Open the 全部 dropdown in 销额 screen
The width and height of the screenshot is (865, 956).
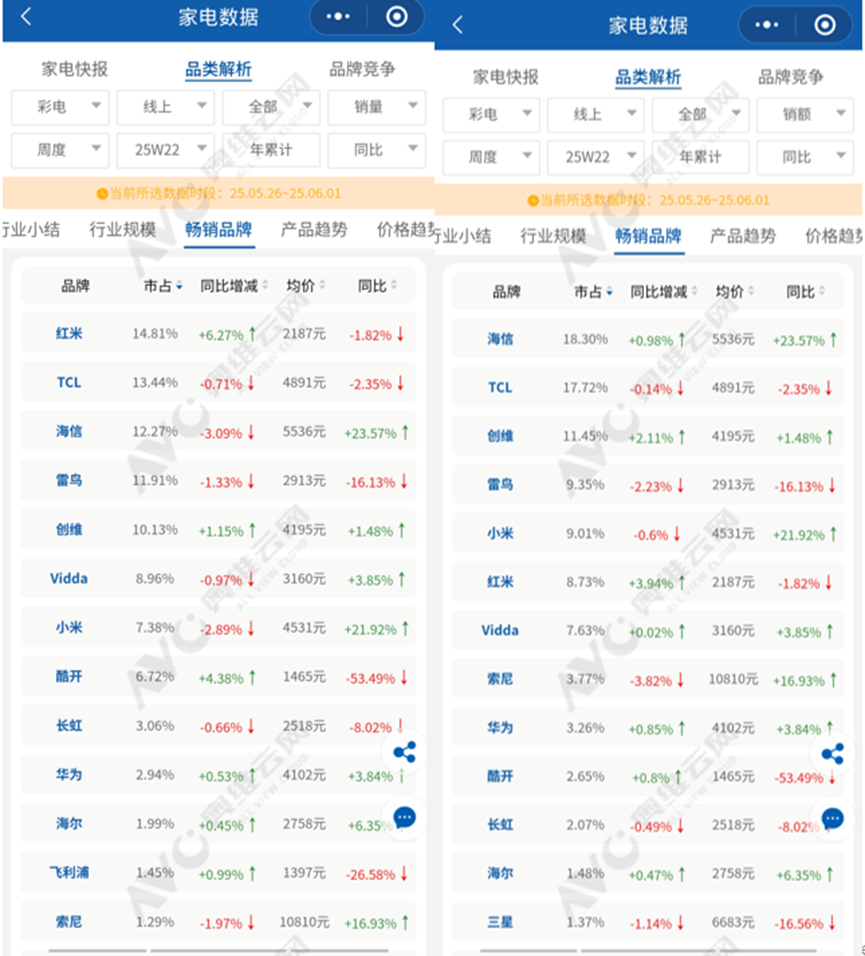tap(700, 115)
